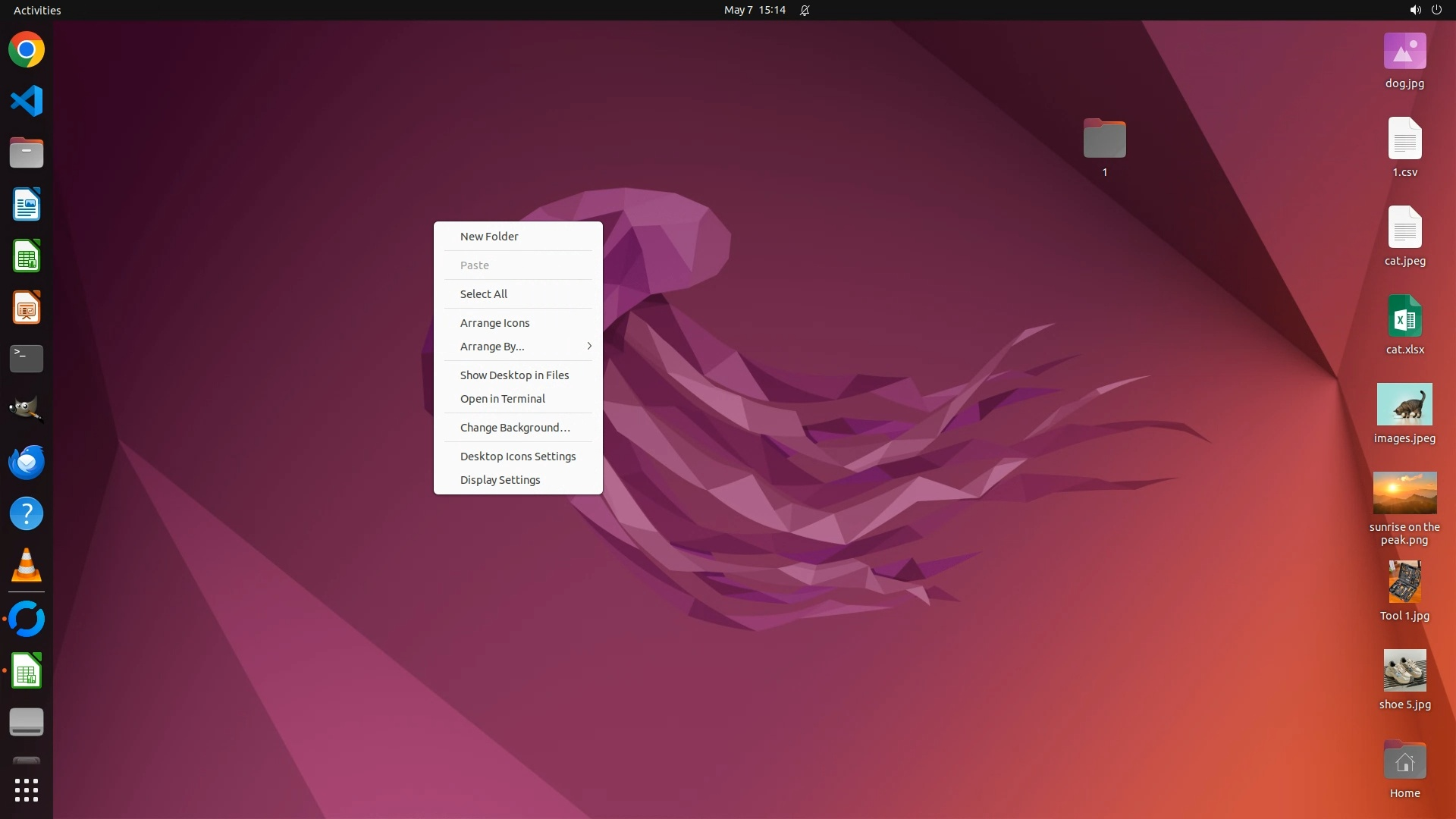Viewport: 1456px width, 819px height.
Task: Toggle the do-not-disturb bell indicator
Action: 805,11
